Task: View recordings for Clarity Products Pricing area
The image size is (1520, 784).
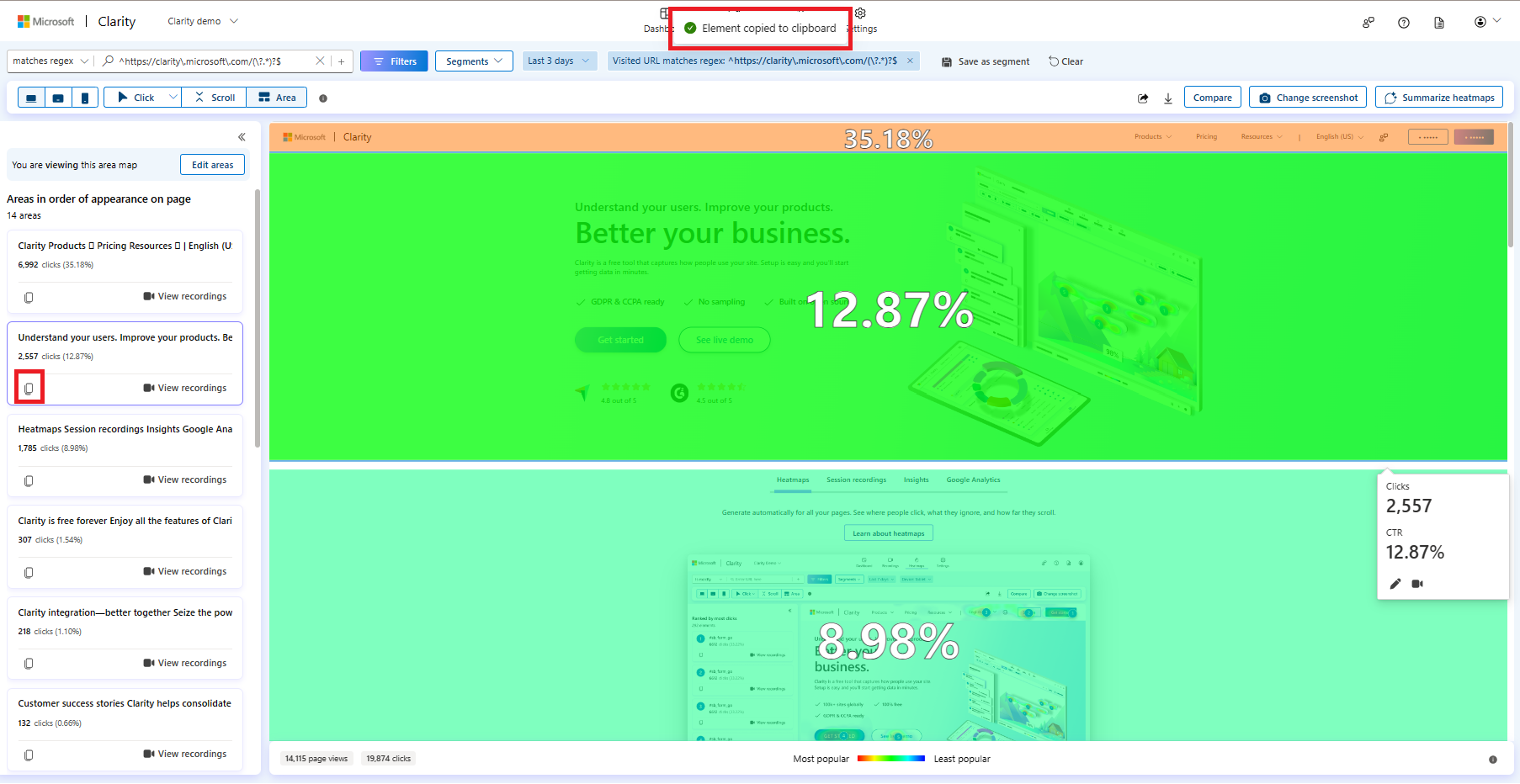Action: pyautogui.click(x=185, y=296)
